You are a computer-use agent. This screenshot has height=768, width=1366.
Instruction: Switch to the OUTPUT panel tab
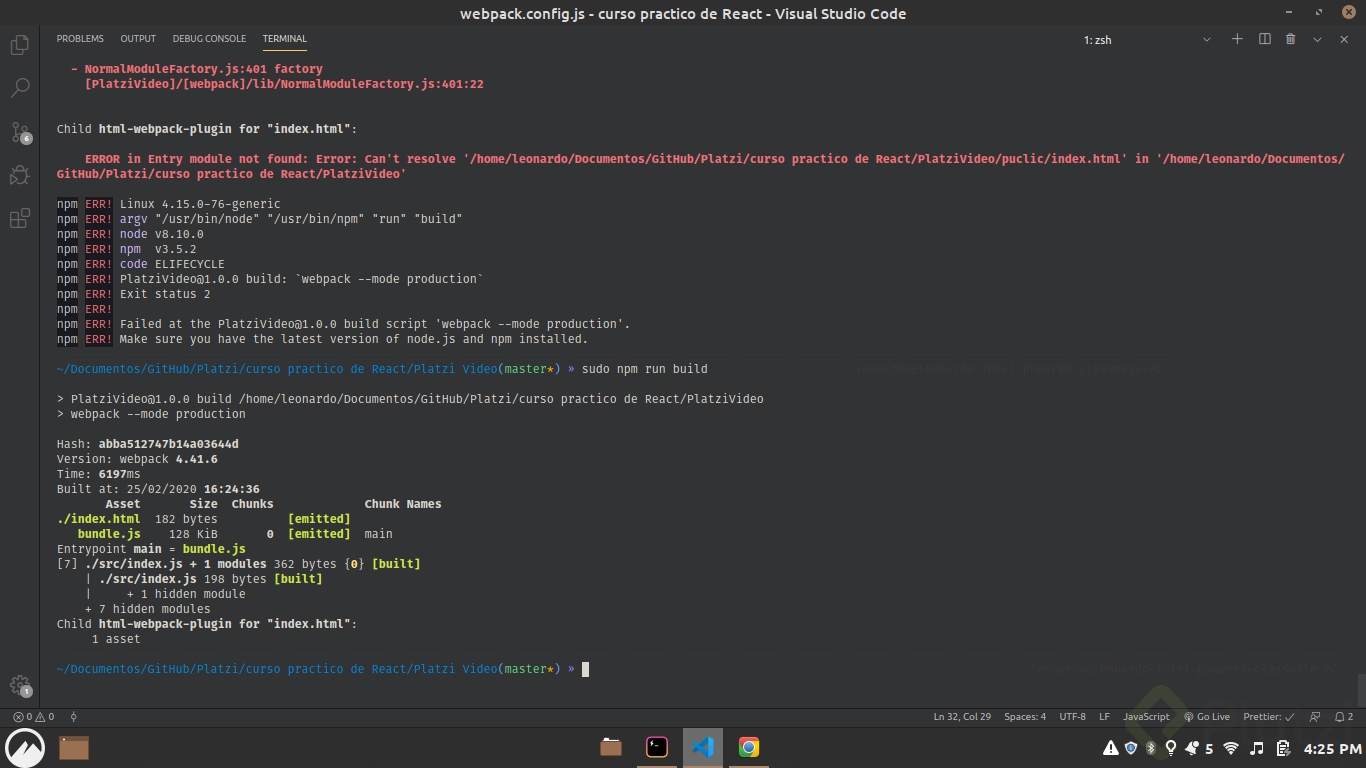coord(138,39)
